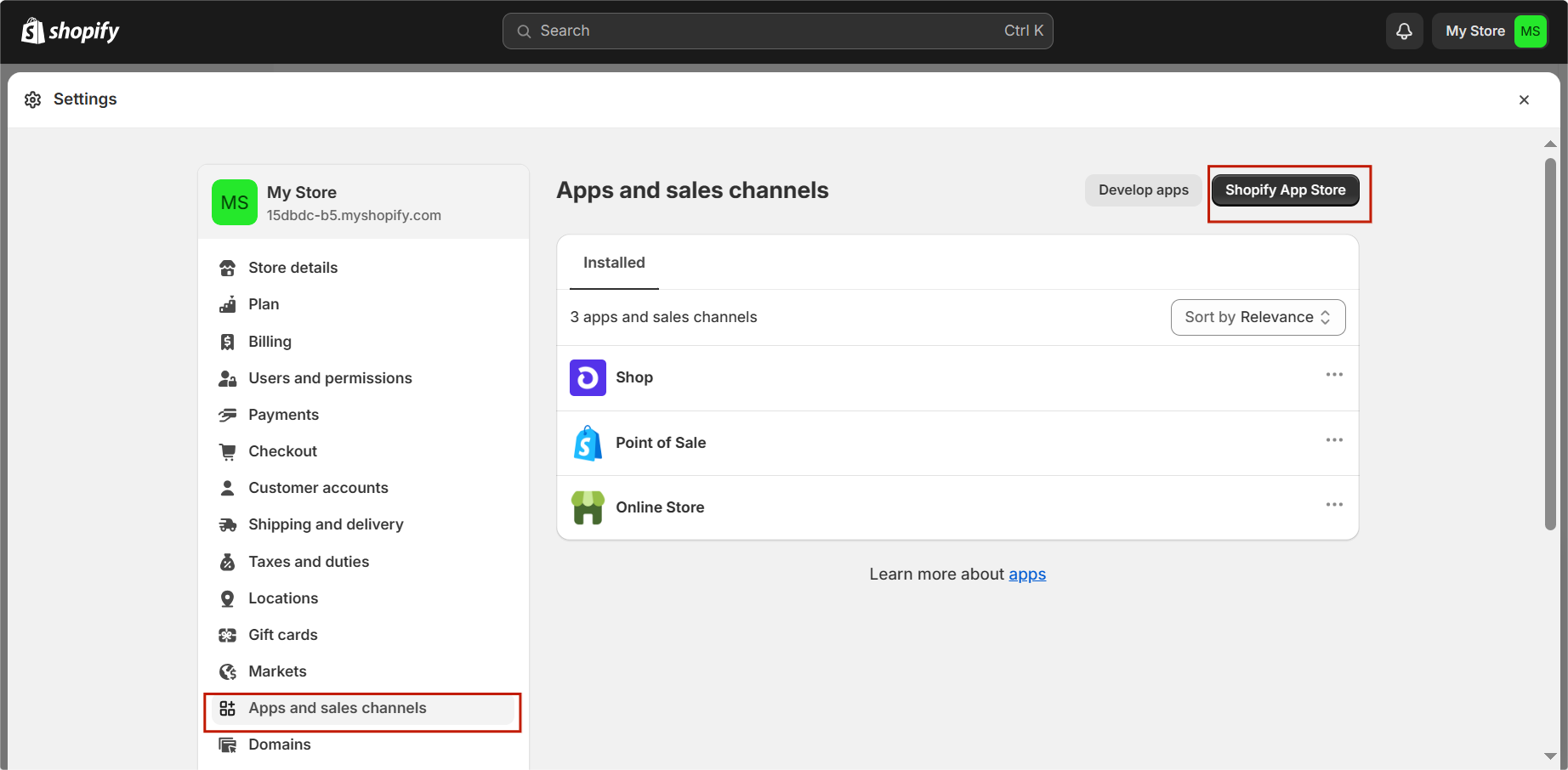Open Users and permissions settings
Viewport: 1568px width, 770px height.
[x=330, y=378]
